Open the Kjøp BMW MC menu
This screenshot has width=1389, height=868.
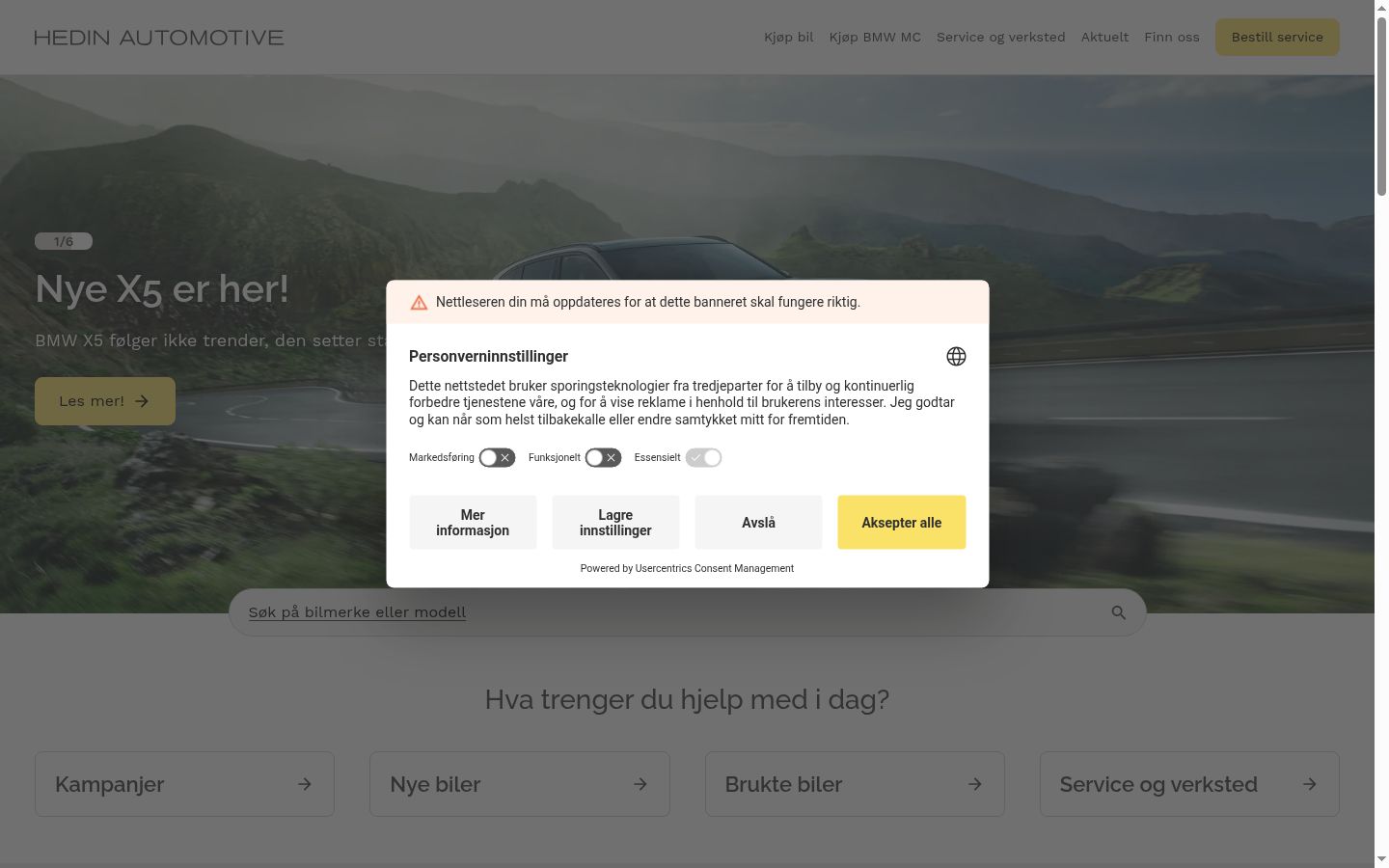875,38
